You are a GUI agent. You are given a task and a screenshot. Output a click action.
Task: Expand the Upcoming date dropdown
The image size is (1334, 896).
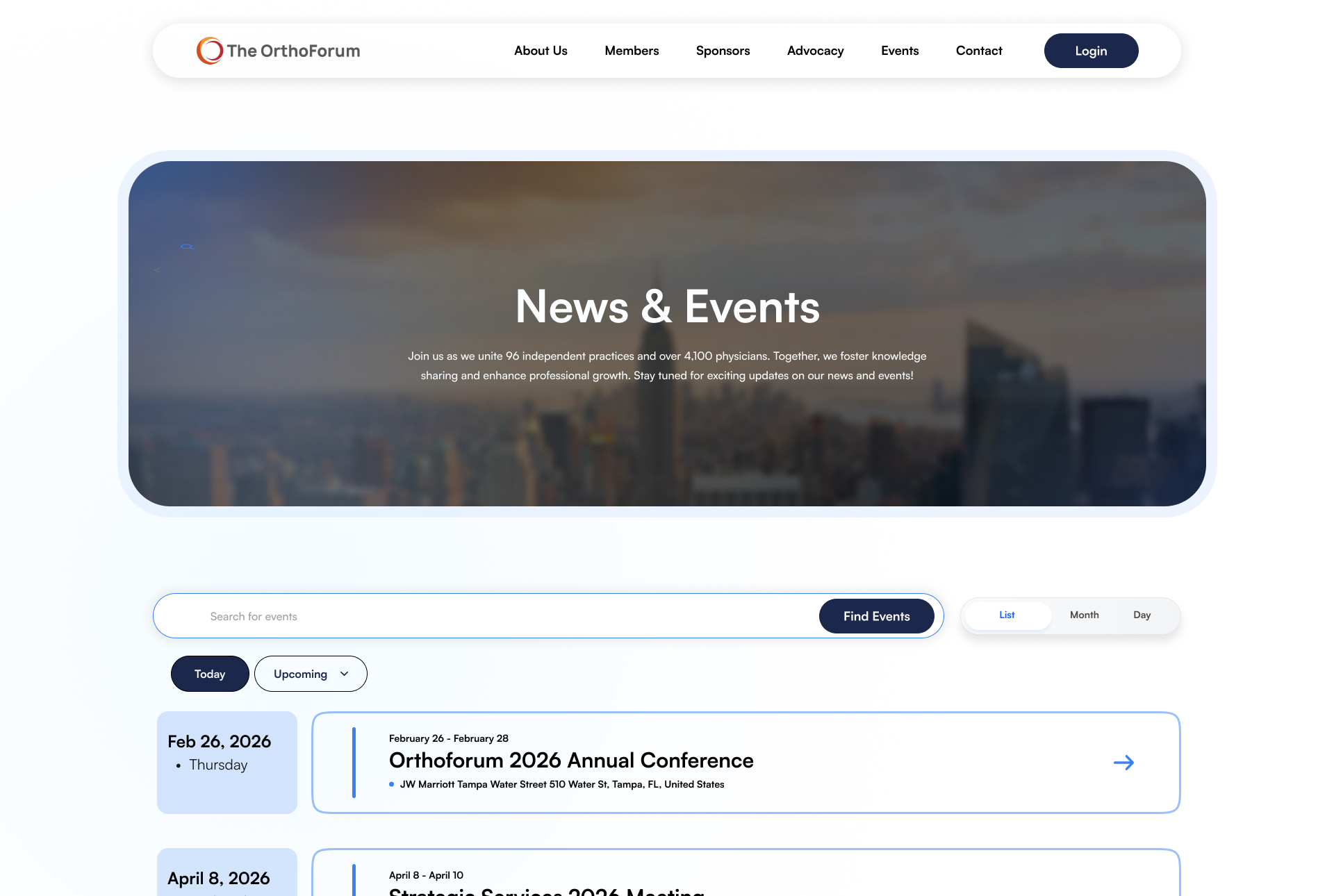pyautogui.click(x=301, y=674)
